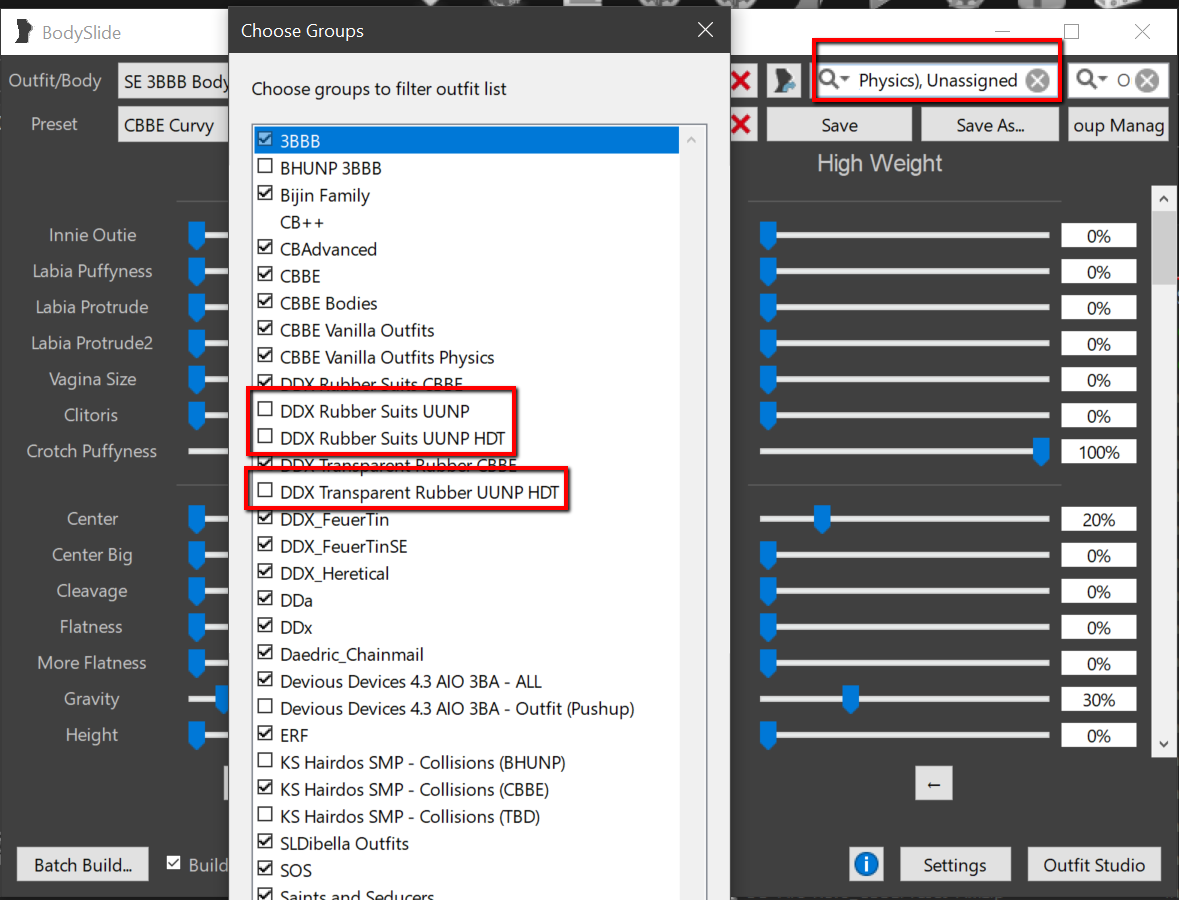Select the DDa entry

(x=466, y=600)
